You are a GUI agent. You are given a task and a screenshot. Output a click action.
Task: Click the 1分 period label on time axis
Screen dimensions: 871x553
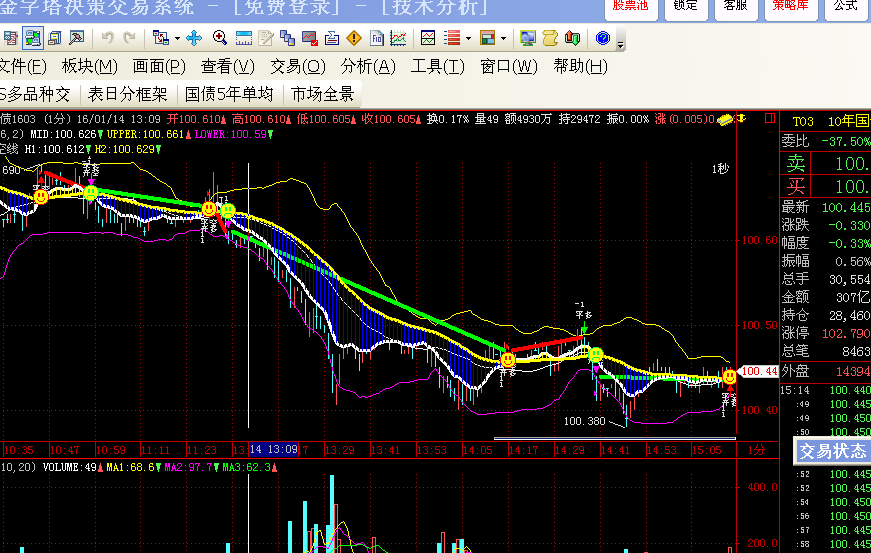point(756,450)
